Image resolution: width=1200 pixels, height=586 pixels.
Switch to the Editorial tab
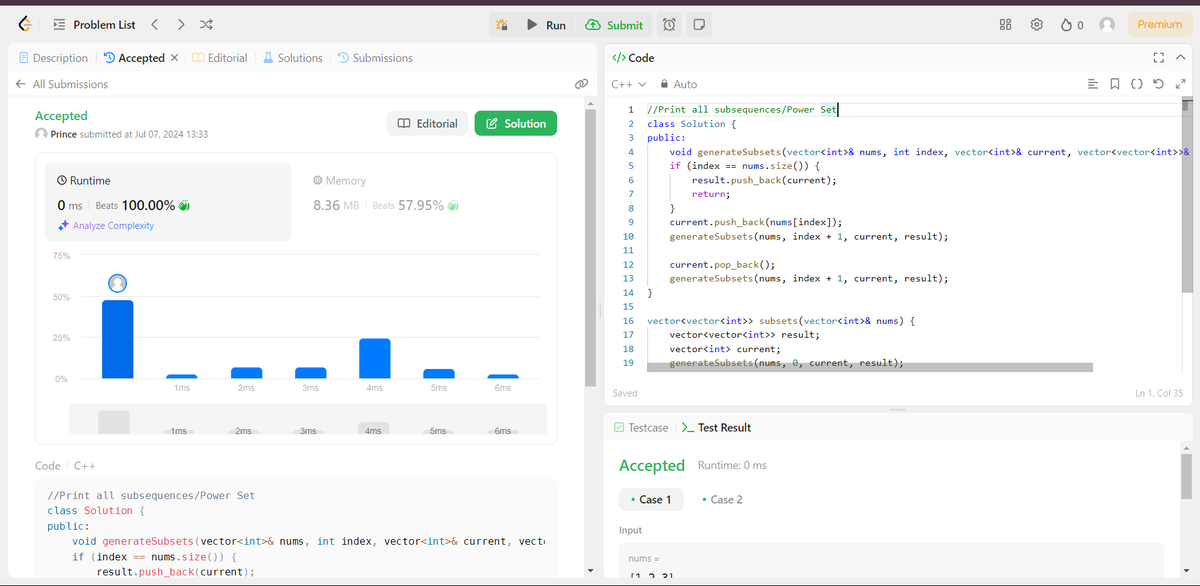[x=219, y=58]
